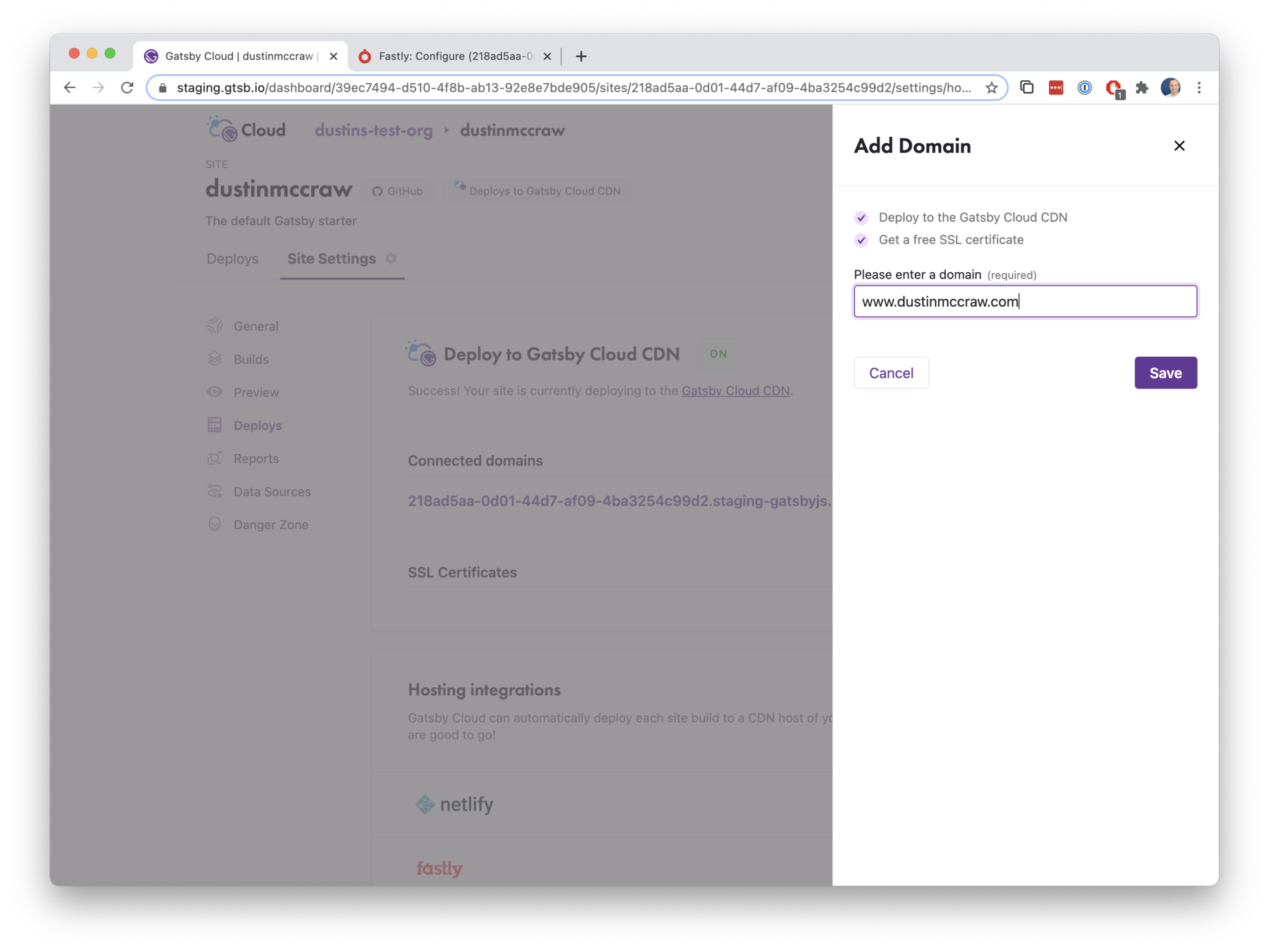Go forward in browser history
The height and width of the screenshot is (952, 1269).
[98, 88]
